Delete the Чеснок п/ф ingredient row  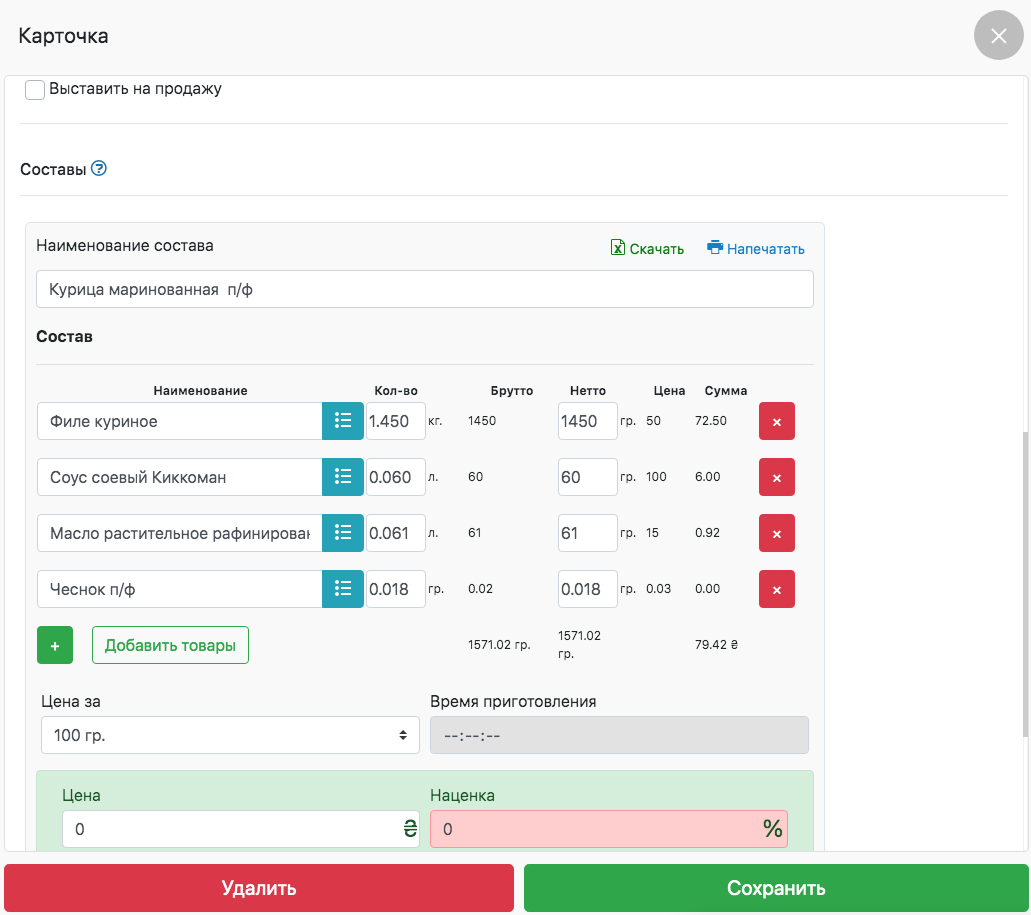pos(777,589)
